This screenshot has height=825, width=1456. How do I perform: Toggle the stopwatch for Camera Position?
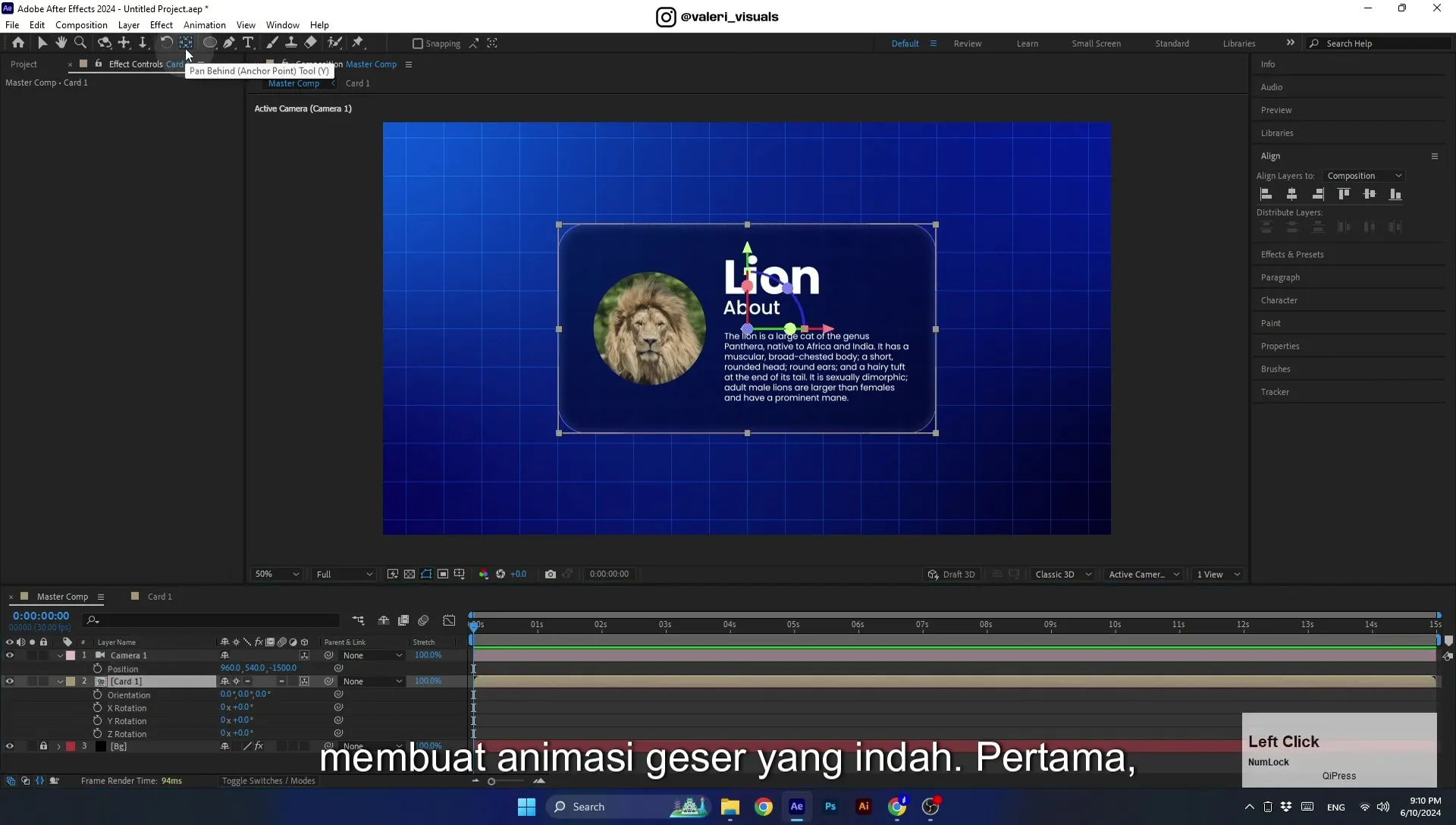point(98,669)
